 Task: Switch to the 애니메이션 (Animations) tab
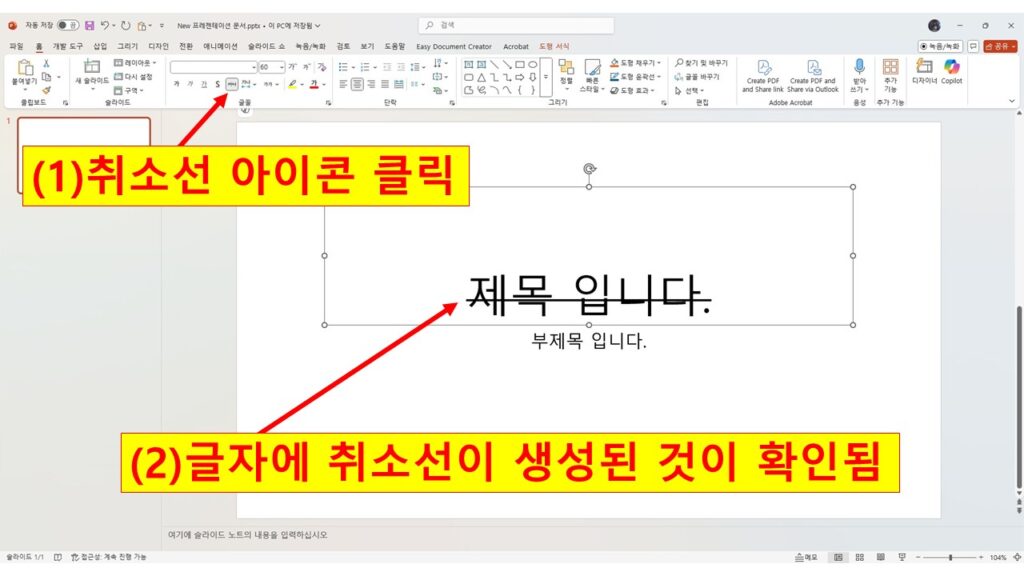pos(220,46)
